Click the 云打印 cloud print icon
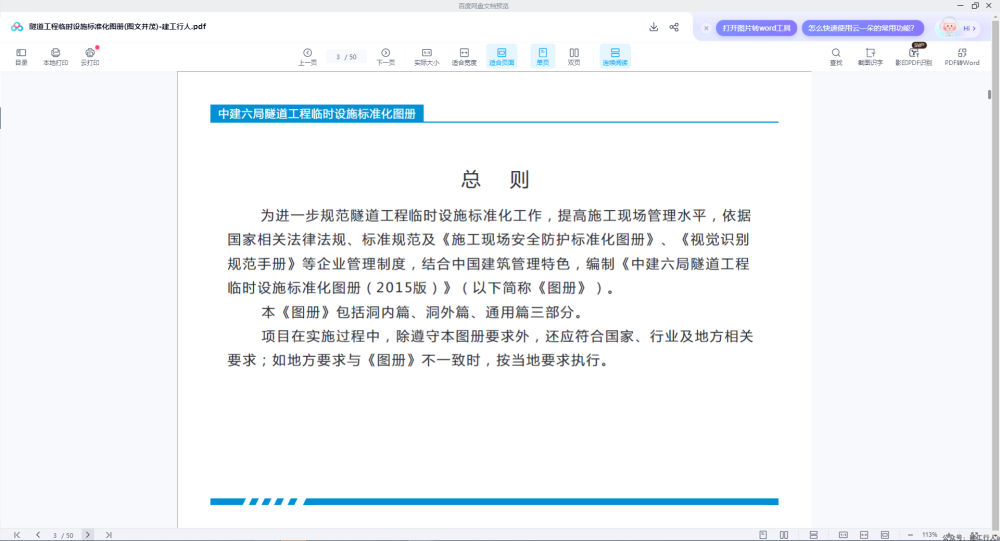 (90, 56)
